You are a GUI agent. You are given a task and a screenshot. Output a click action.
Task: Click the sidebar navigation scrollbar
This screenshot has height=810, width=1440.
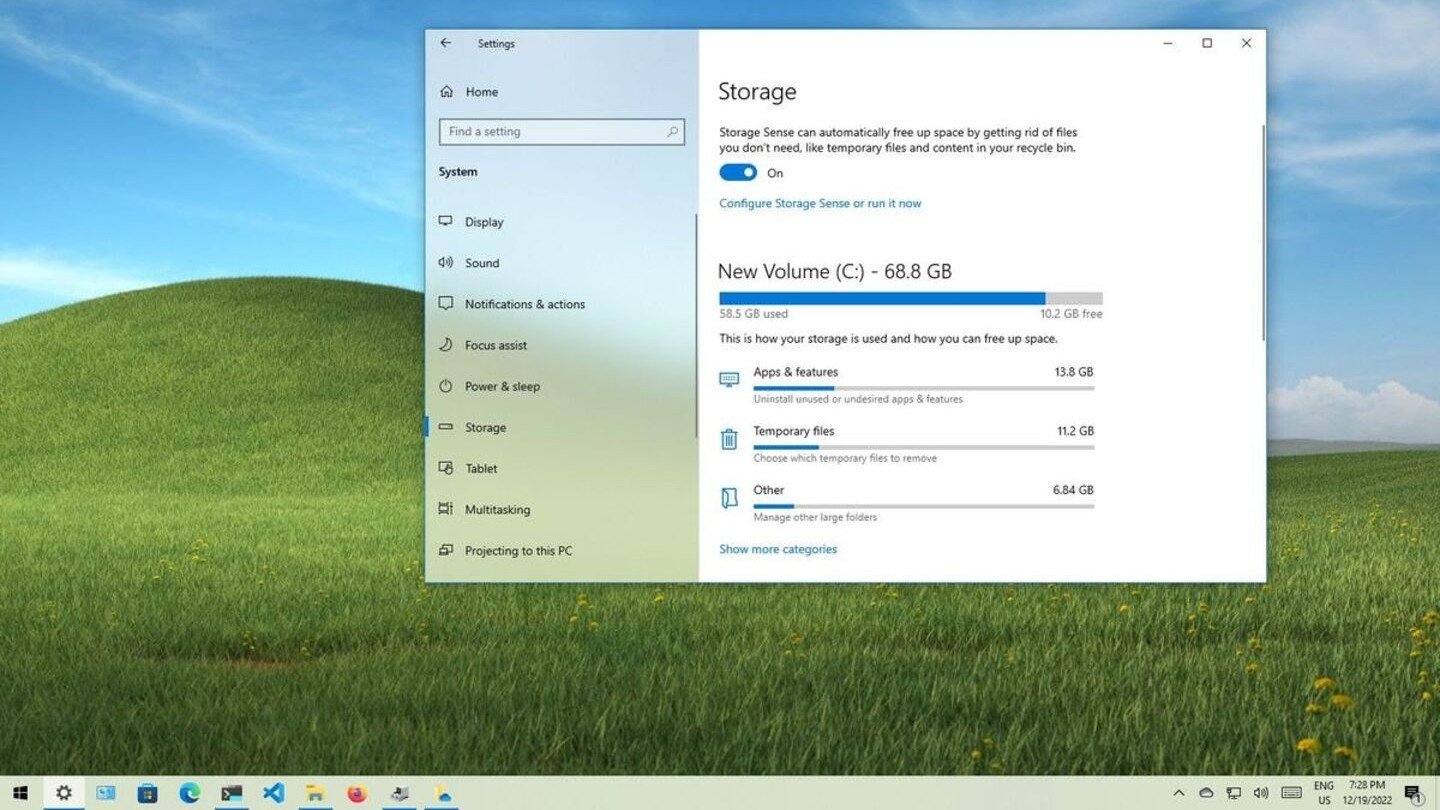pos(696,325)
